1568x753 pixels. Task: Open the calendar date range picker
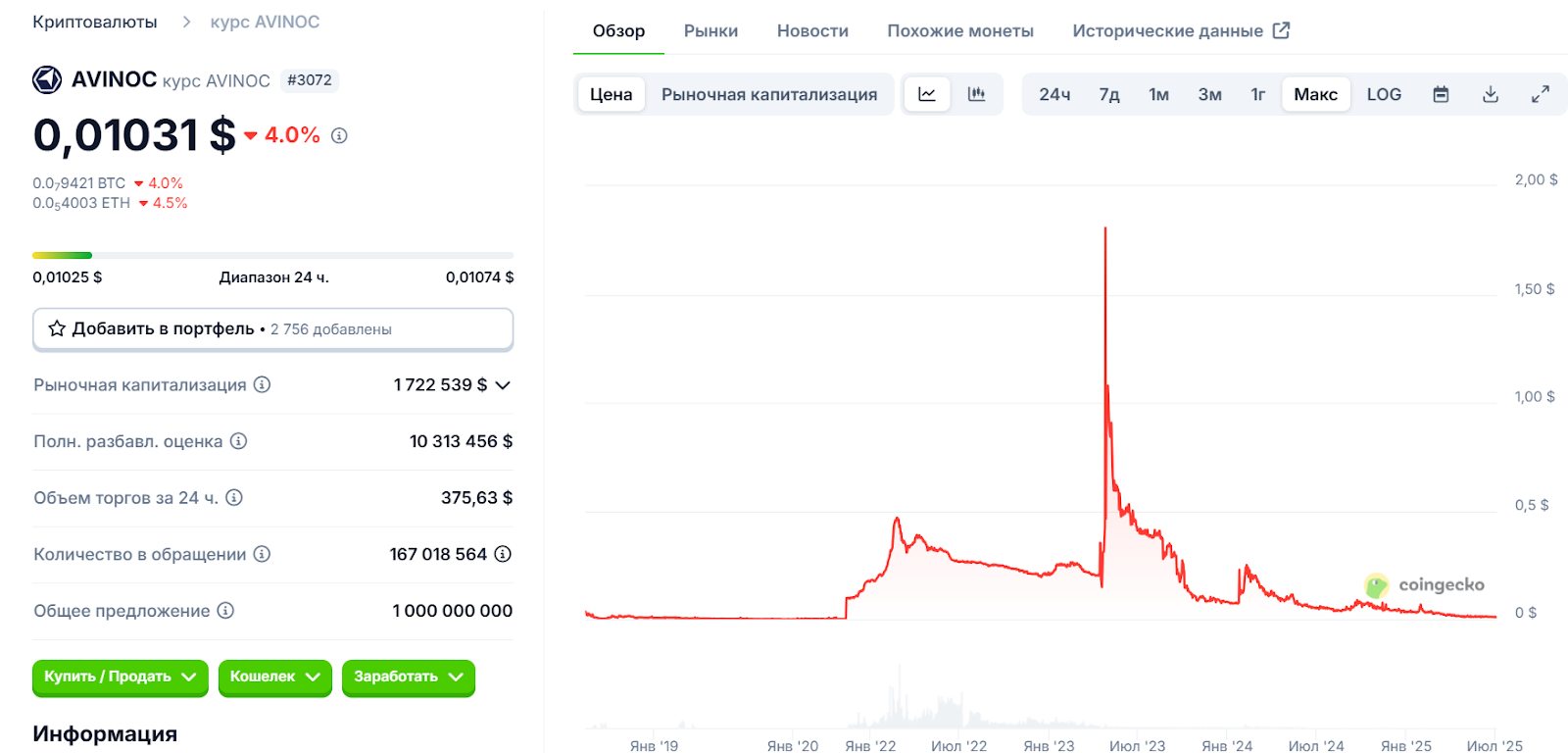(1441, 94)
